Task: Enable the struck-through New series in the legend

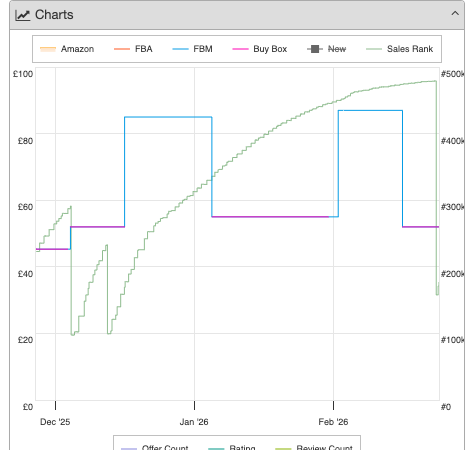Action: pyautogui.click(x=327, y=49)
